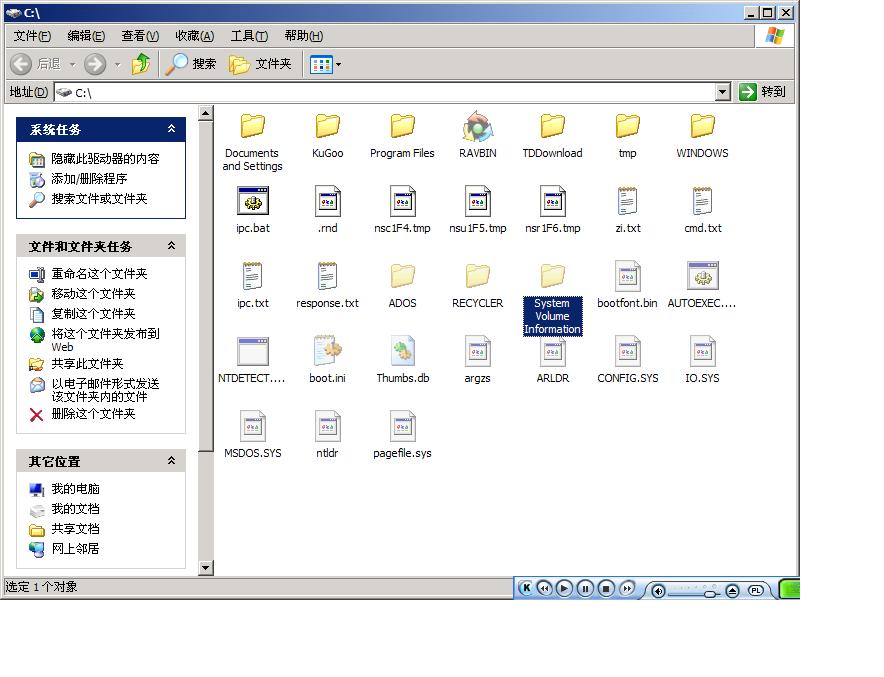Collapse the 系统任务 panel section
Screen dimensions: 884x677
[171, 129]
